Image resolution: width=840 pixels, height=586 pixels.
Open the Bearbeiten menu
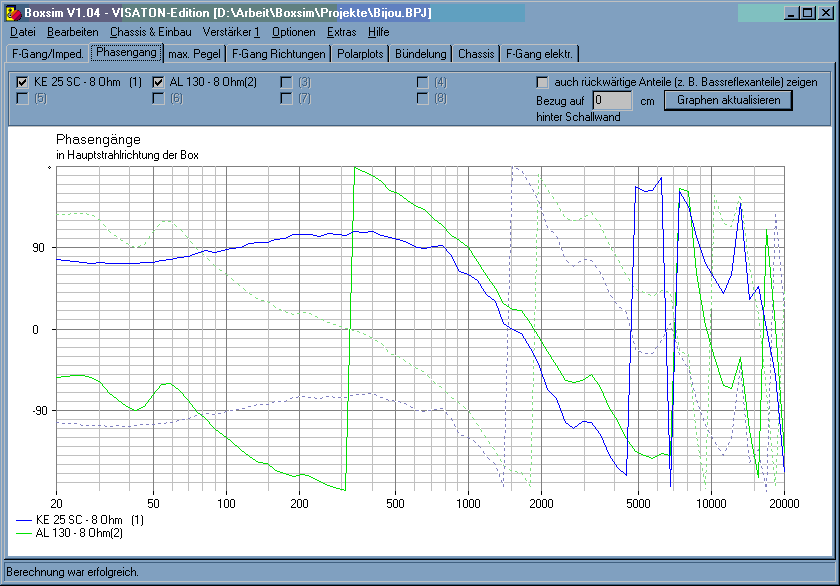[x=72, y=32]
